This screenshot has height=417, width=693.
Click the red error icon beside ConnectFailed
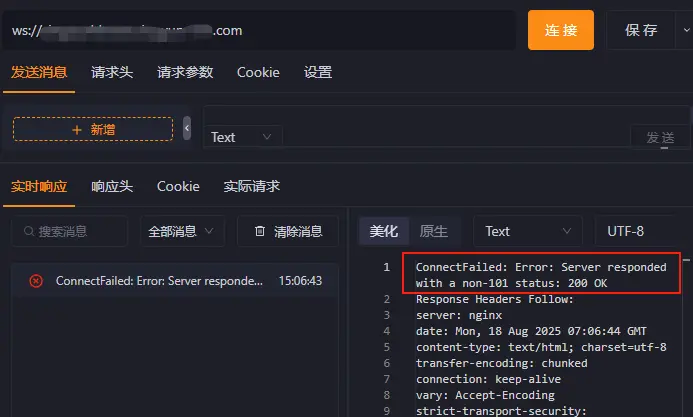click(36, 281)
